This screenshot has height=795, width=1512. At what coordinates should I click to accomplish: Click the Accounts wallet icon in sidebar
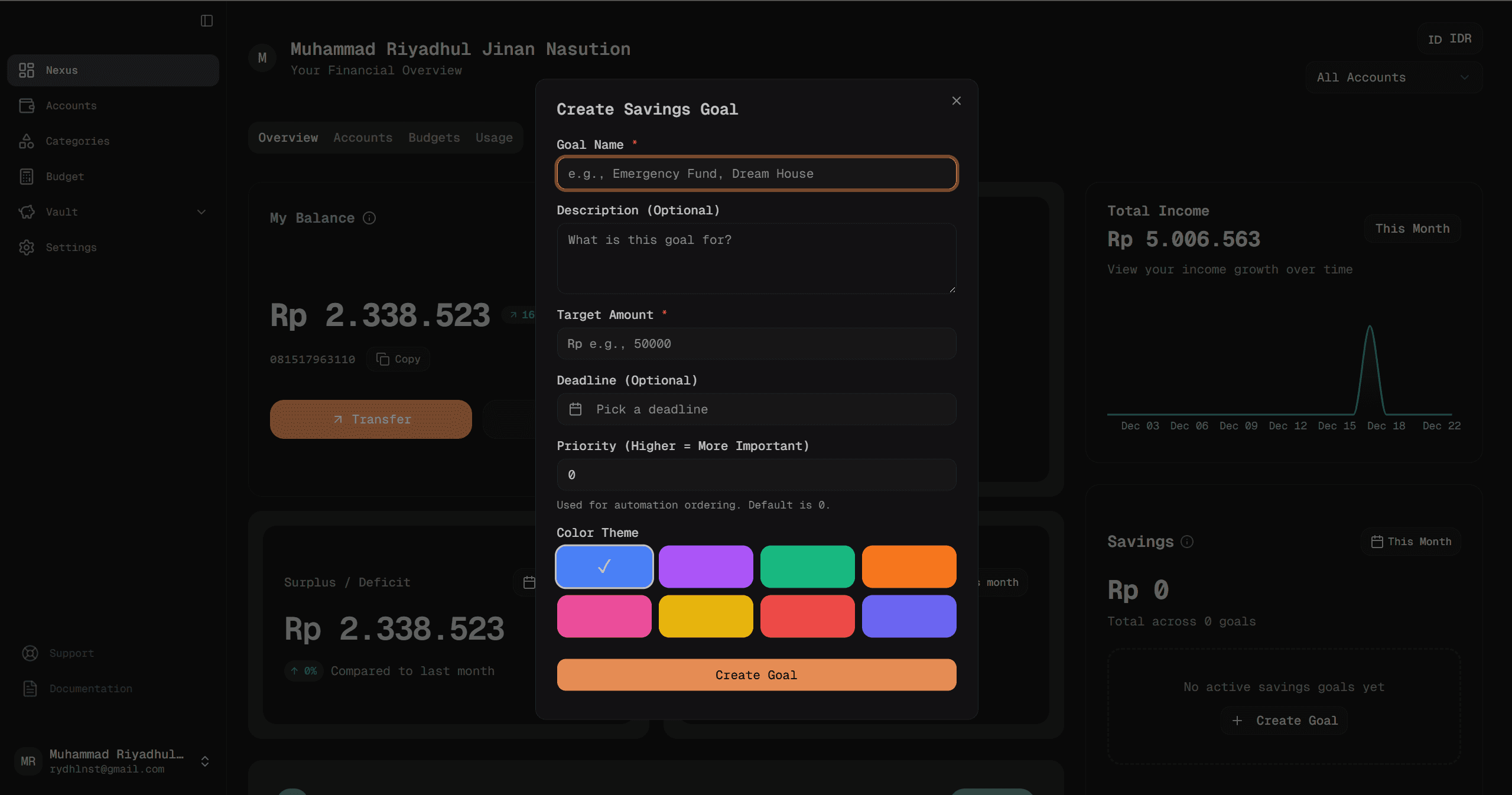[x=27, y=106]
